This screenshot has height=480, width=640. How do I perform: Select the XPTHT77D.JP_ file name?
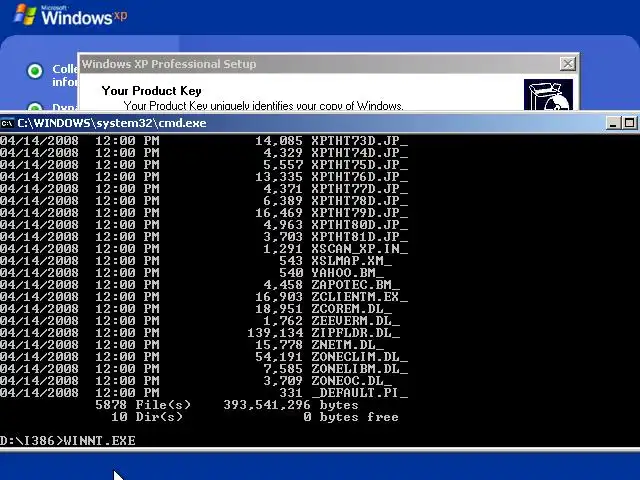tap(360, 189)
